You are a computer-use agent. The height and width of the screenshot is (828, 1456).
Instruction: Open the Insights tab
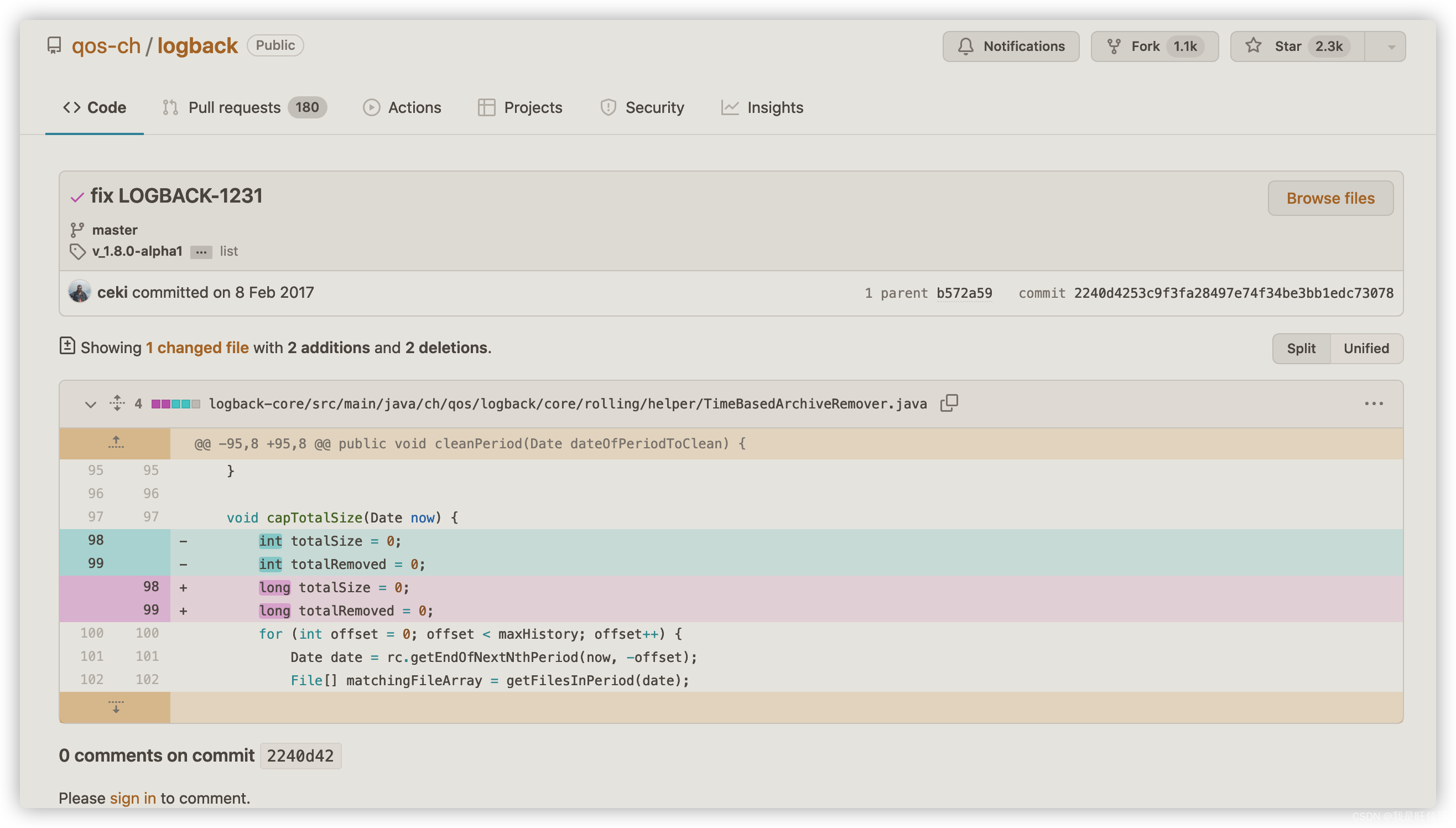(762, 107)
